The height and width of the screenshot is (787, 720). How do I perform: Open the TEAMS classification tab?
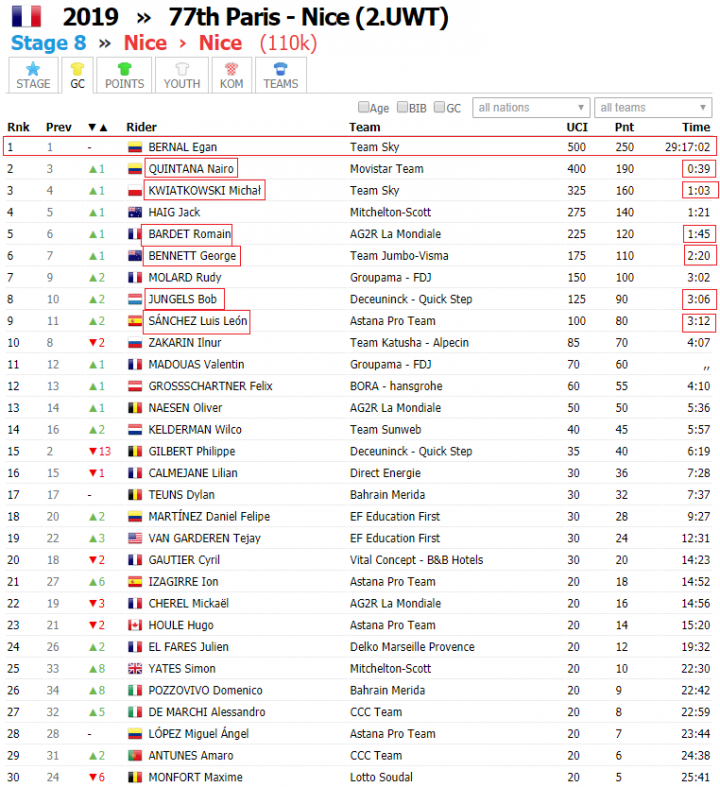(x=280, y=75)
